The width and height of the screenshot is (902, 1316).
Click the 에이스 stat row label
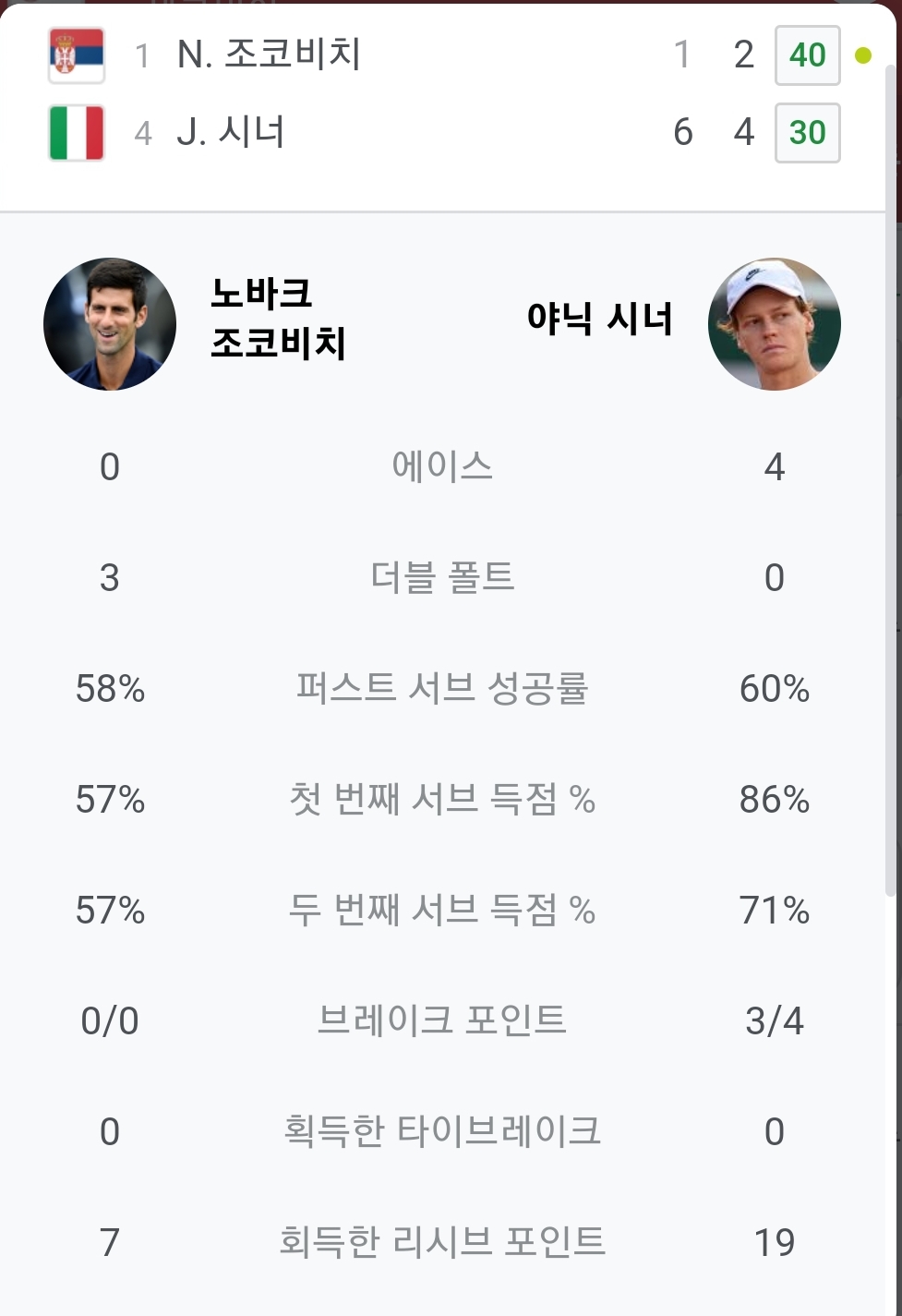click(x=442, y=466)
